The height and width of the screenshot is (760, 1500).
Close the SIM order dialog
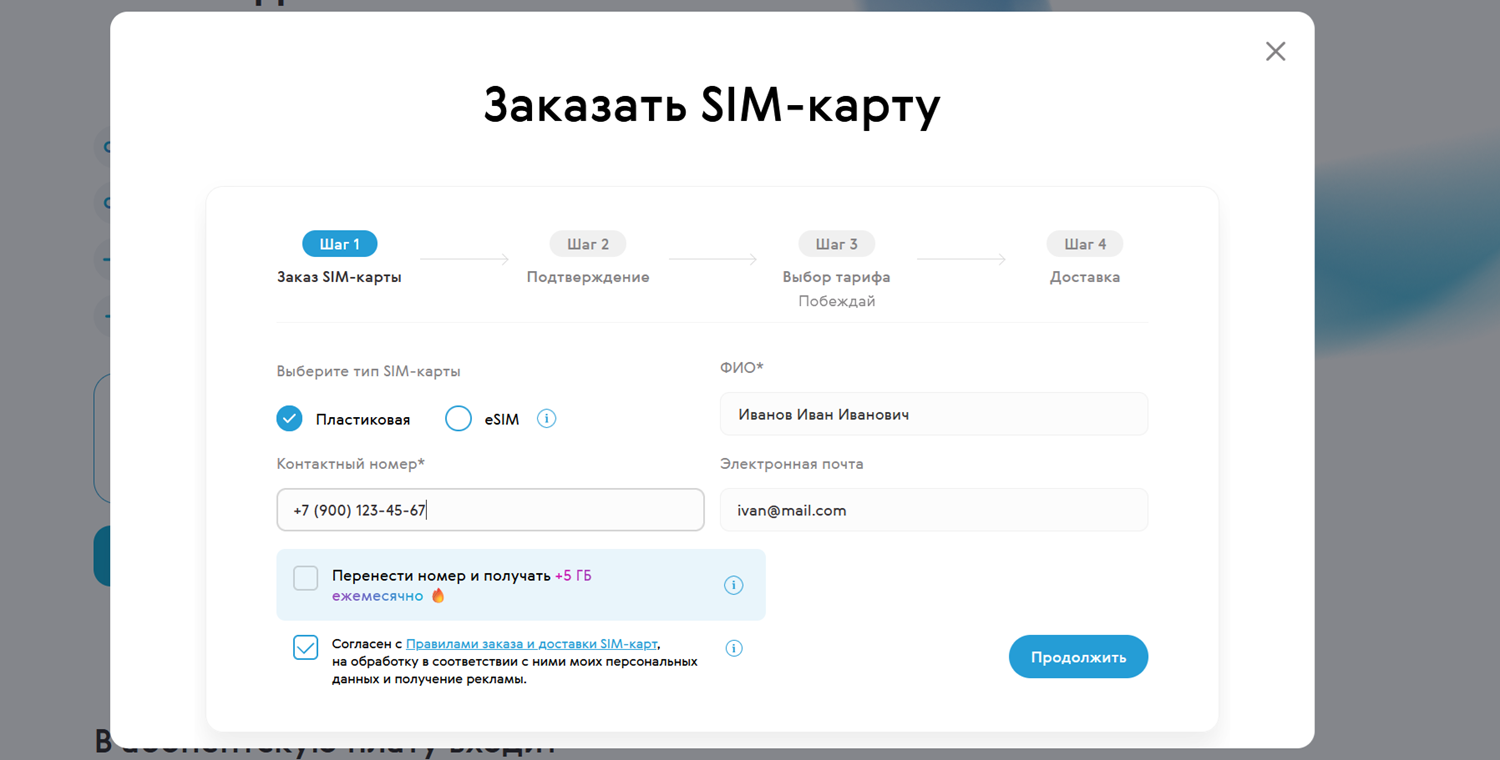point(1275,51)
